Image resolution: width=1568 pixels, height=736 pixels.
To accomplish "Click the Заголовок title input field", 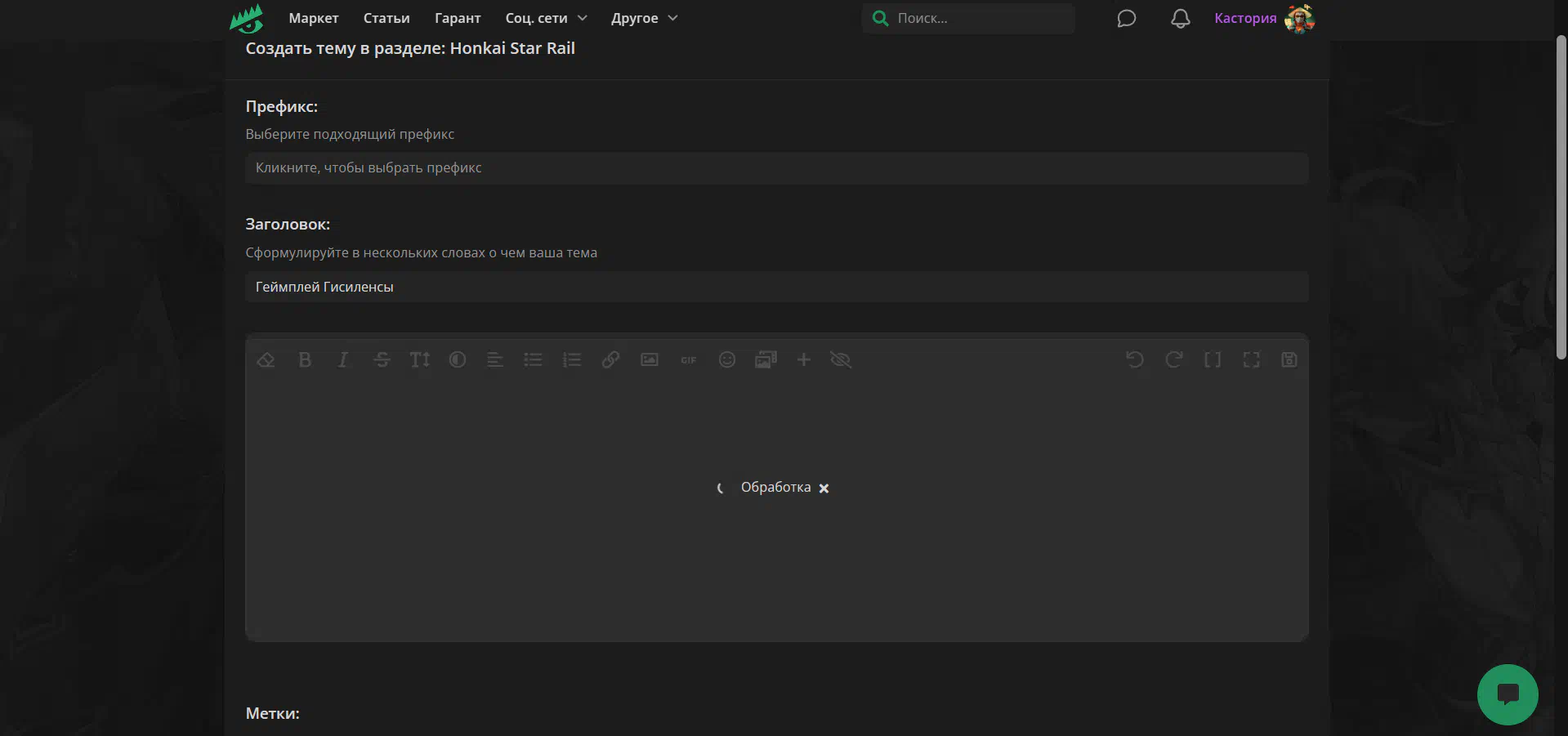I will point(776,287).
